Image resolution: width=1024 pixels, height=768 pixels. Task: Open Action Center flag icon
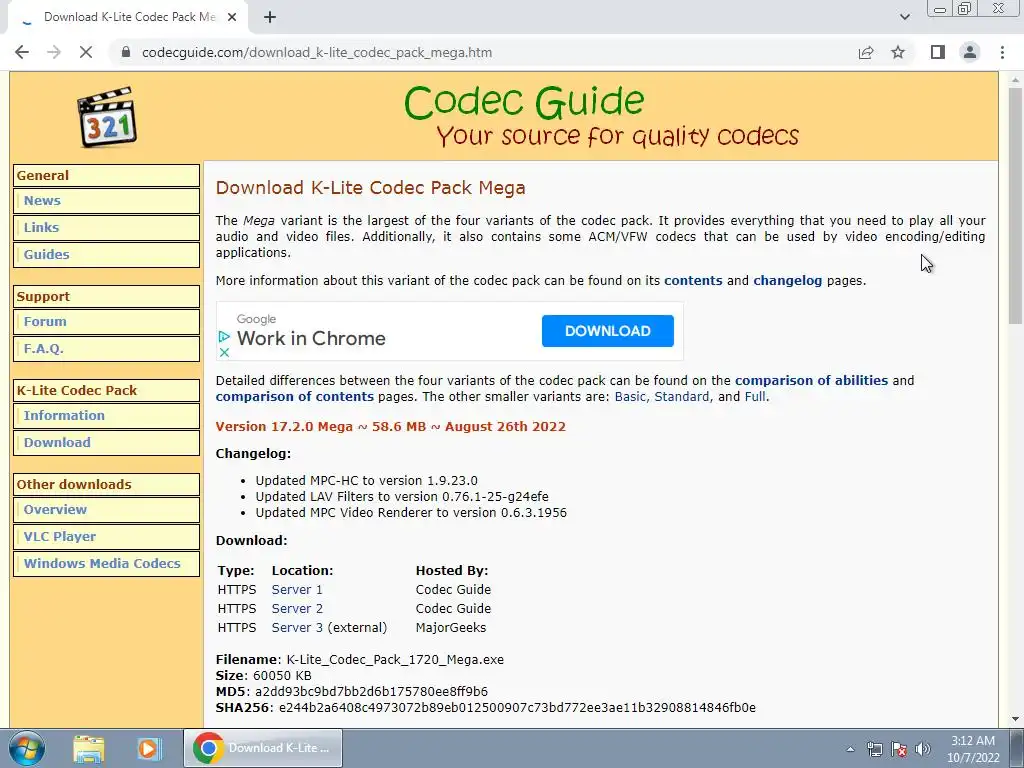pos(899,749)
